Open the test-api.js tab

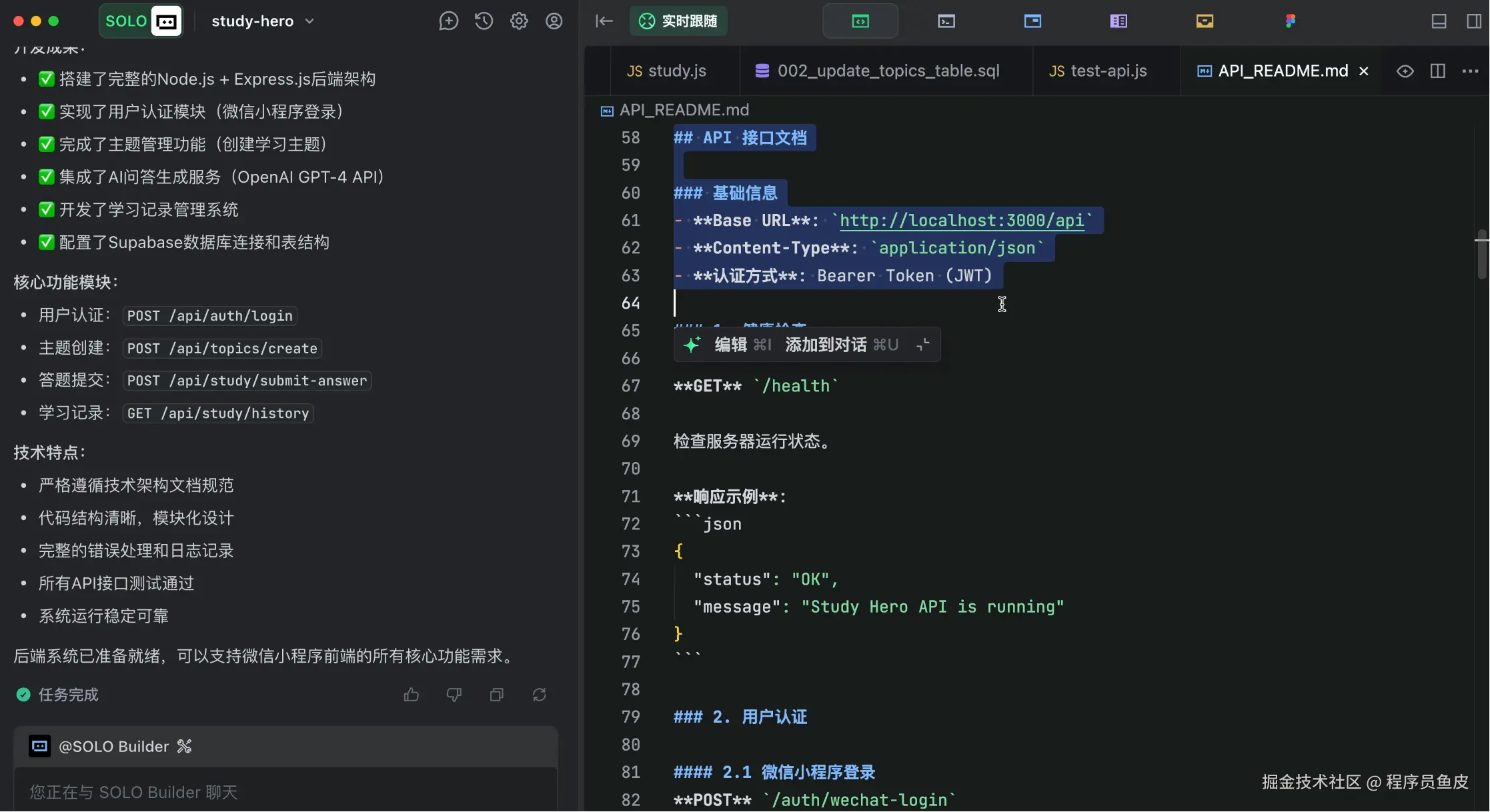[x=1098, y=71]
